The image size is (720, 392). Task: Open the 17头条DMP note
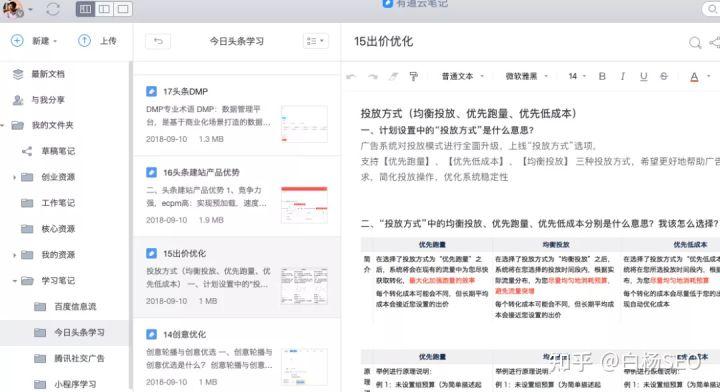[x=236, y=115]
